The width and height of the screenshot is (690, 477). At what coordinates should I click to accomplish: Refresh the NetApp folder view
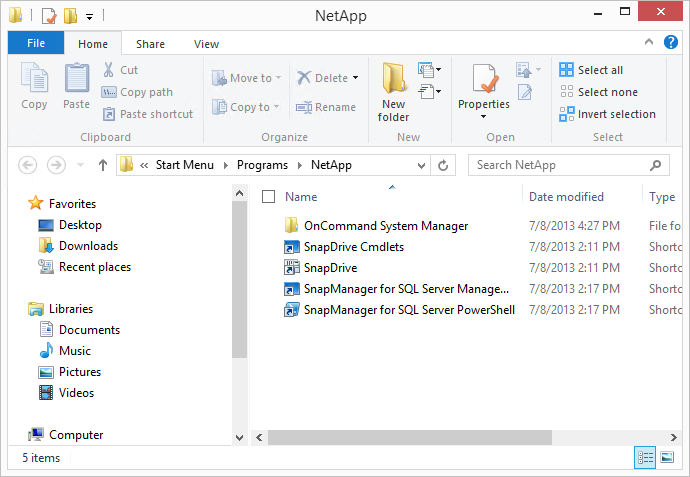(444, 165)
